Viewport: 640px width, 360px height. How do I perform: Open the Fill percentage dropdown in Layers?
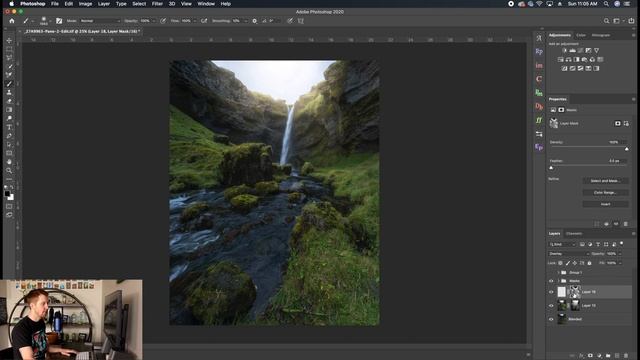[x=620, y=263]
